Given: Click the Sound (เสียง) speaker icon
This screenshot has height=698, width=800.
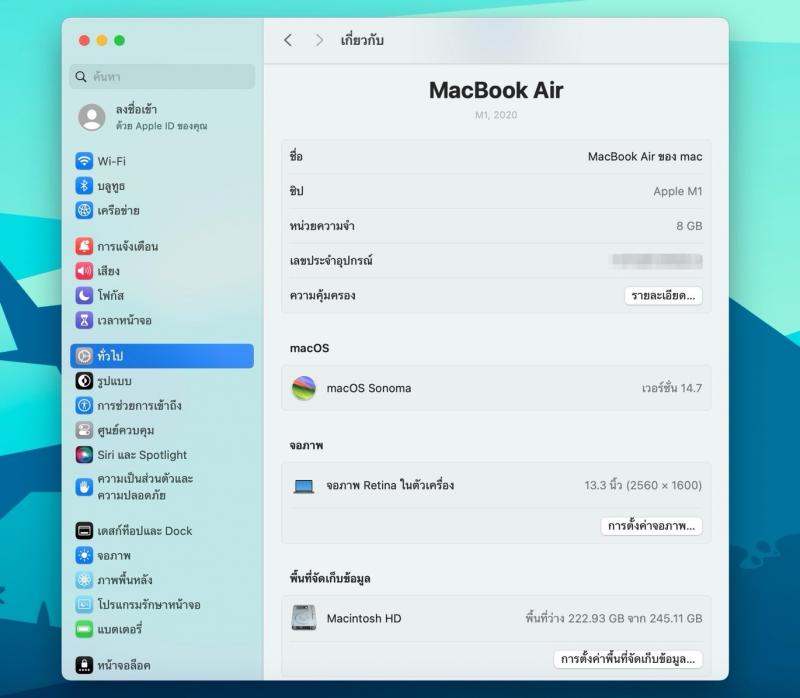Looking at the screenshot, I should (84, 271).
